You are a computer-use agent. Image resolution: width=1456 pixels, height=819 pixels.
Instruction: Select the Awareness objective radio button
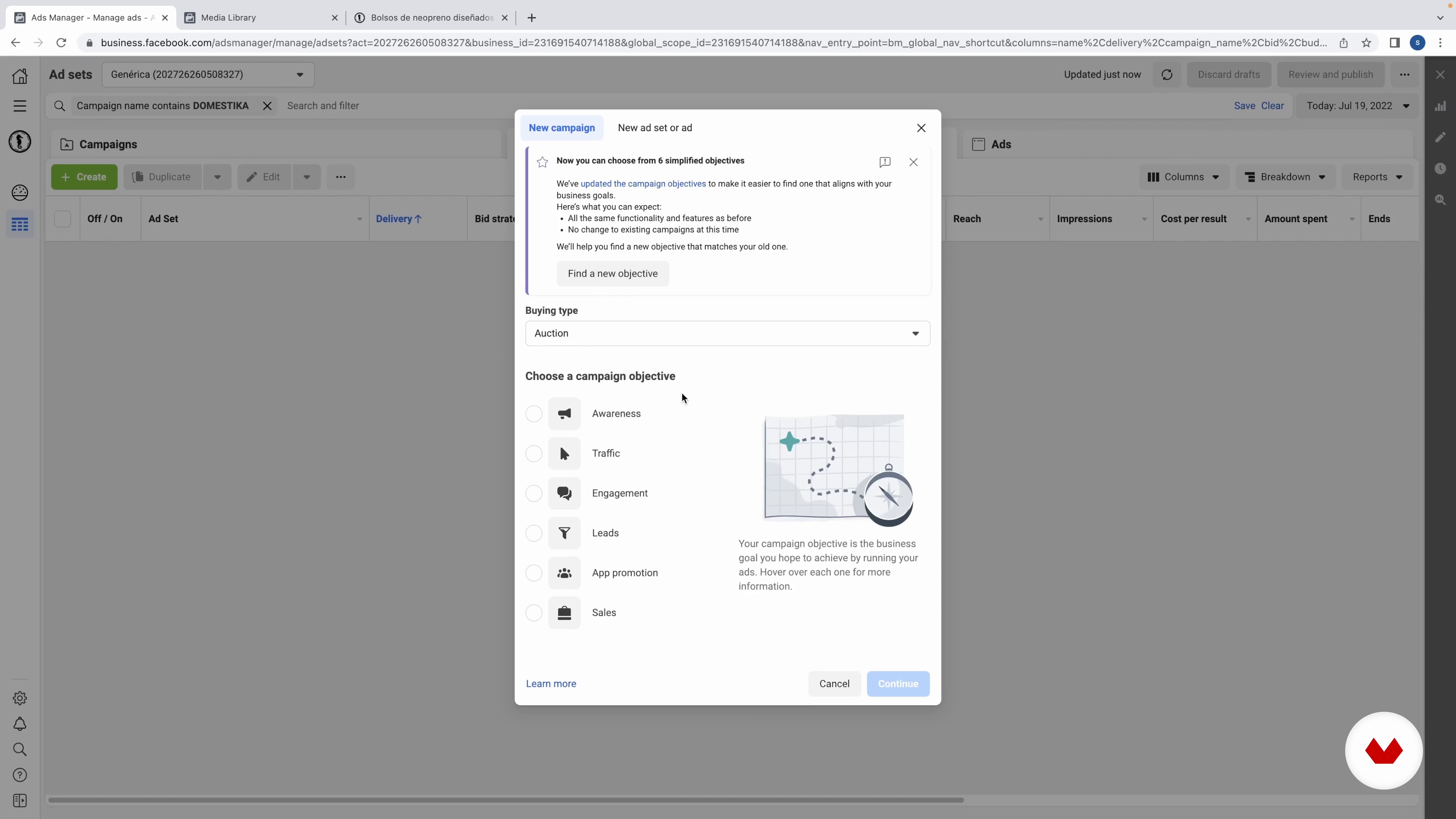[x=533, y=414]
